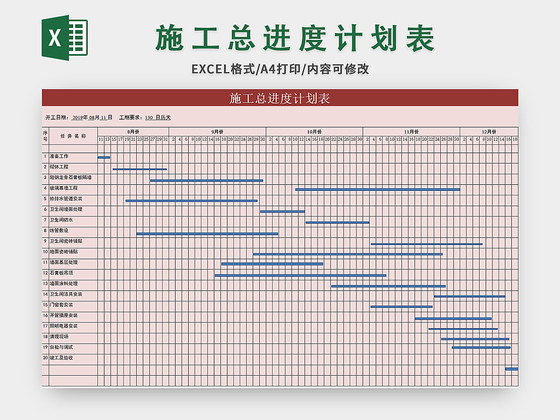Click the 工期要求 duration field
Image resolution: width=560 pixels, height=420 pixels.
145,117
